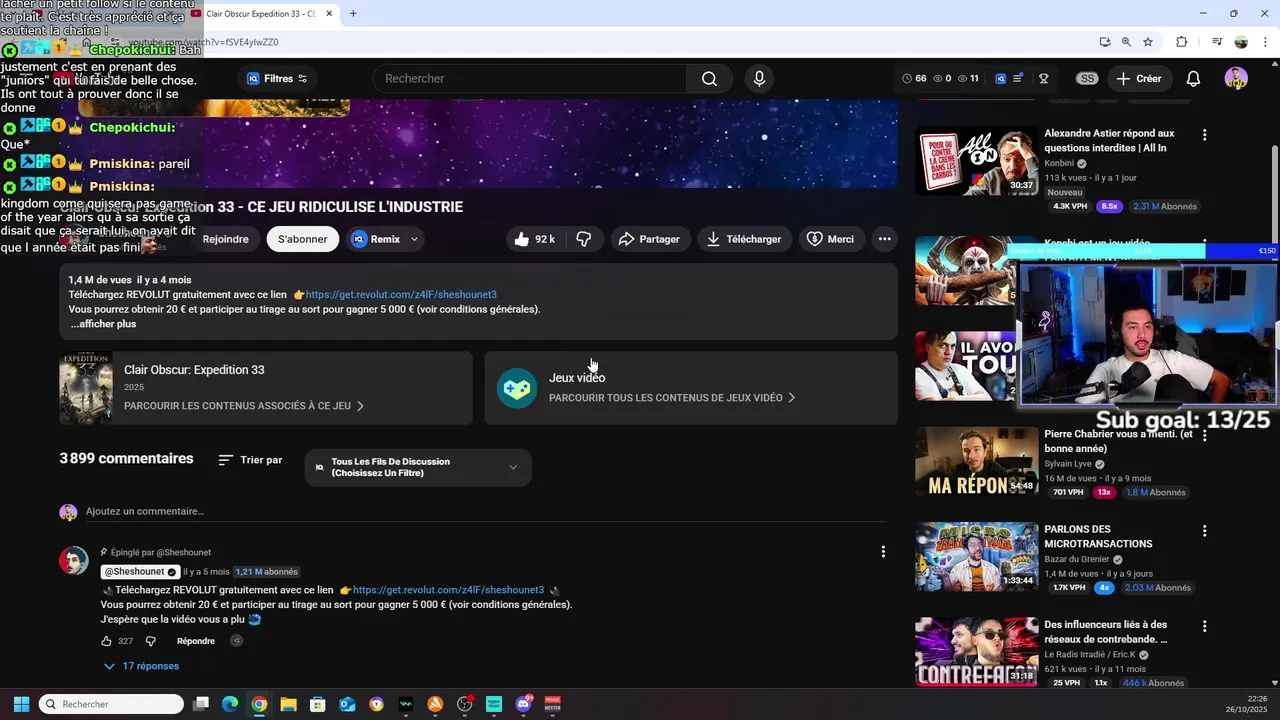Expand the description with ...afficher plus
1280x720 pixels.
pyautogui.click(x=103, y=324)
